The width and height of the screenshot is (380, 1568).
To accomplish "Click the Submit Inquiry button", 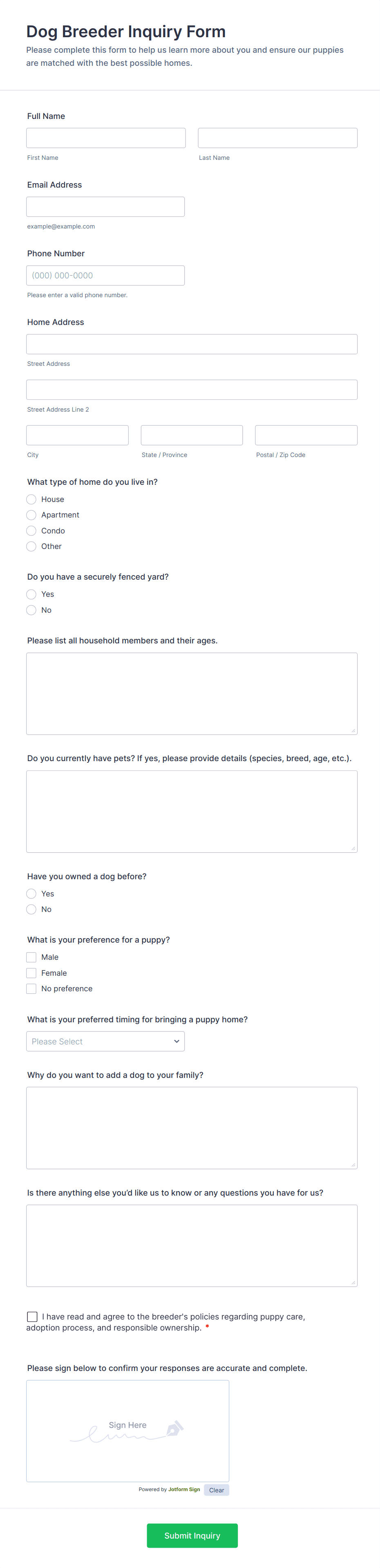I will (x=192, y=1536).
